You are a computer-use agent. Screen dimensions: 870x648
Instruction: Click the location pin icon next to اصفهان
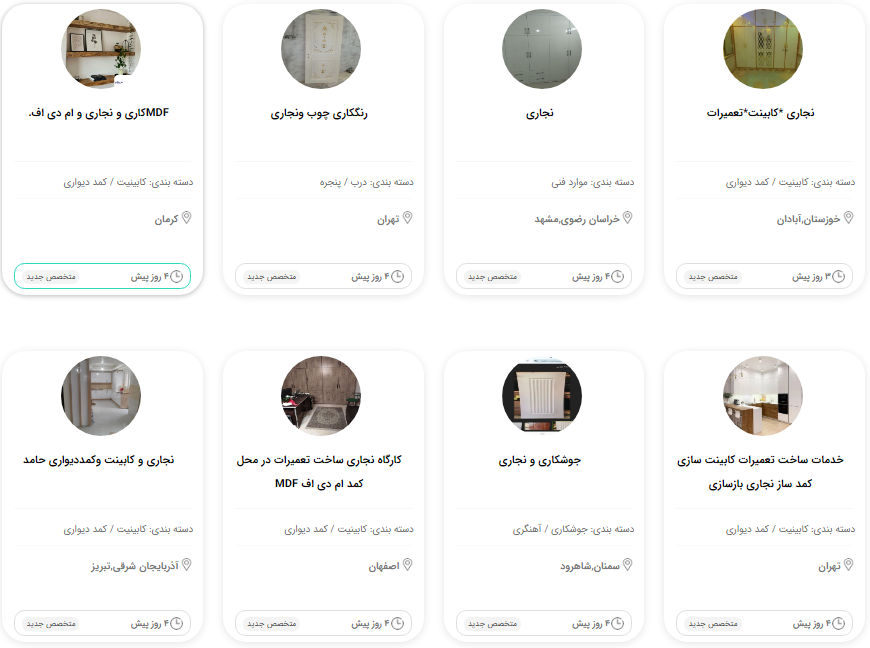coord(407,565)
